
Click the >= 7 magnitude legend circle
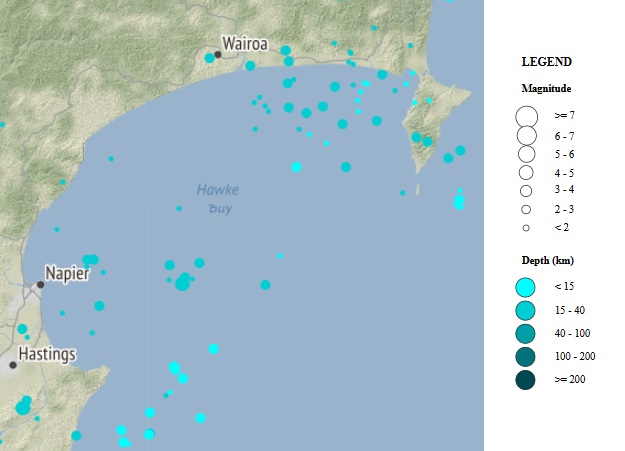tap(527, 117)
